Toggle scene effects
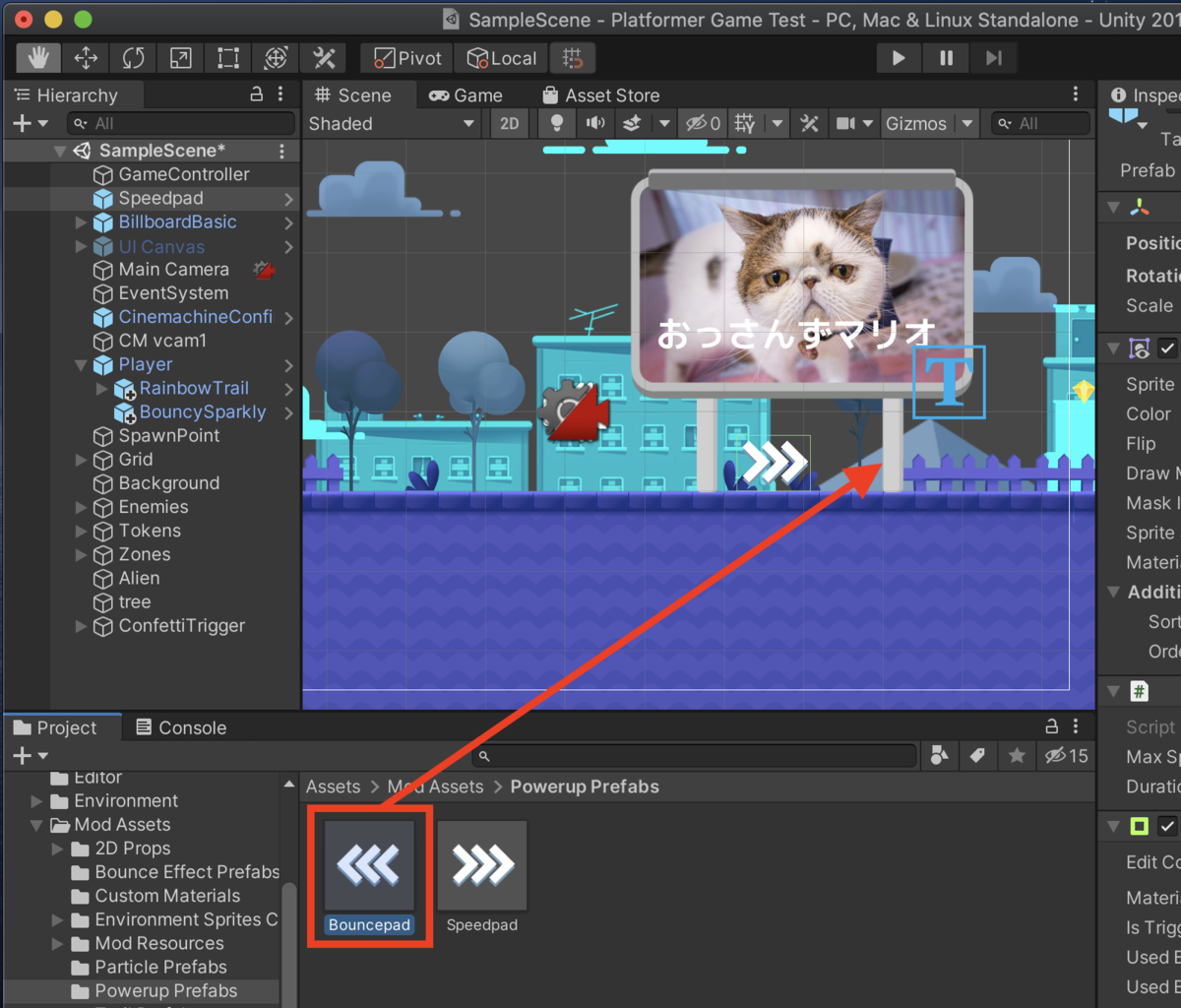 [633, 124]
